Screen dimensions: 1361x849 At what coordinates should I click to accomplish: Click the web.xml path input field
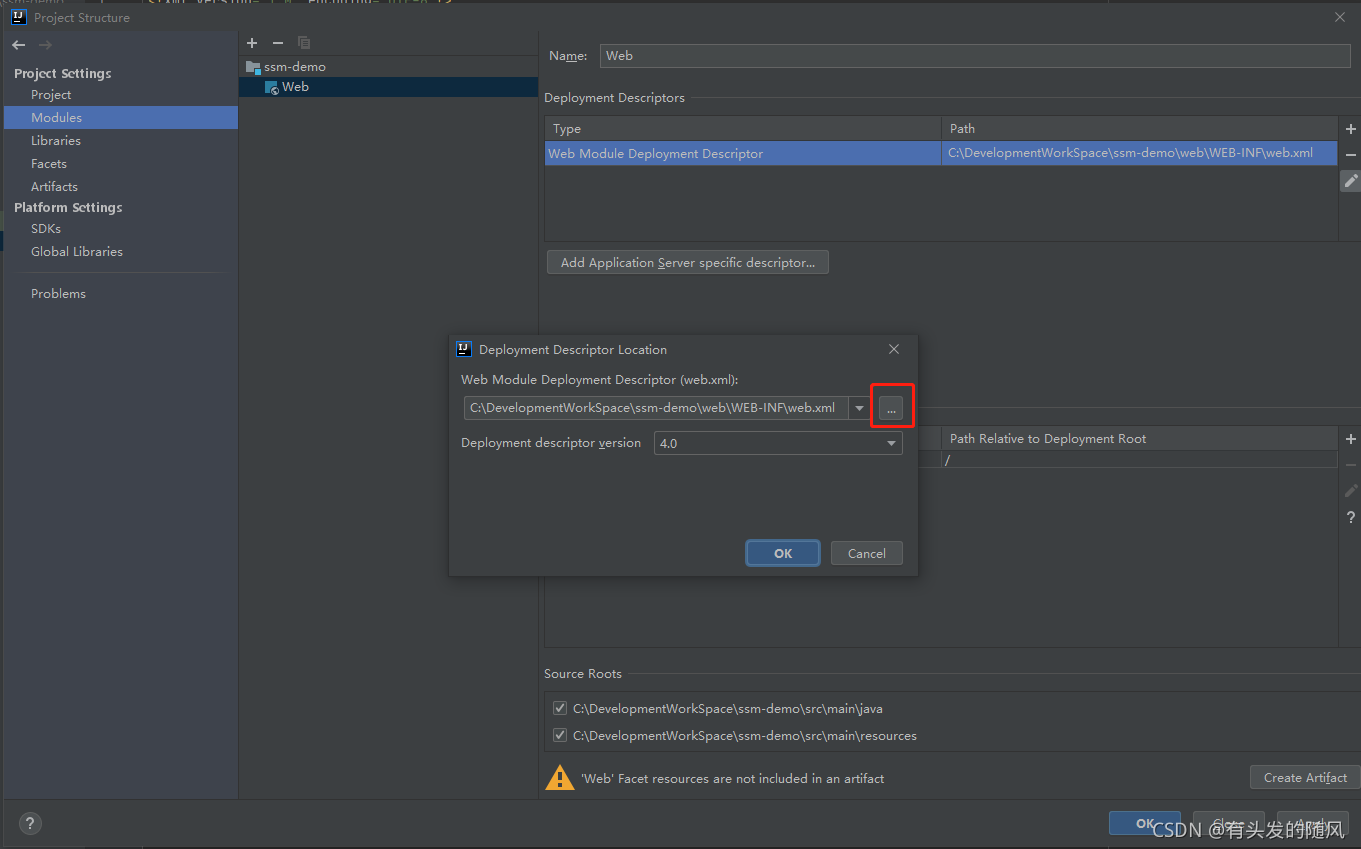click(x=656, y=408)
